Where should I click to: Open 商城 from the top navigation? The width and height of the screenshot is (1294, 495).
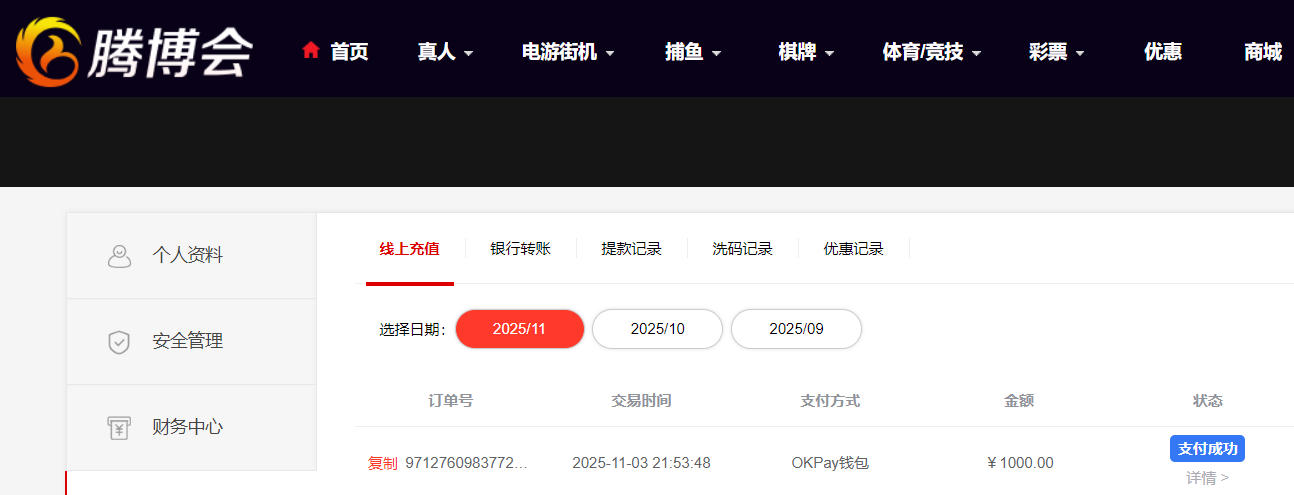point(1263,52)
